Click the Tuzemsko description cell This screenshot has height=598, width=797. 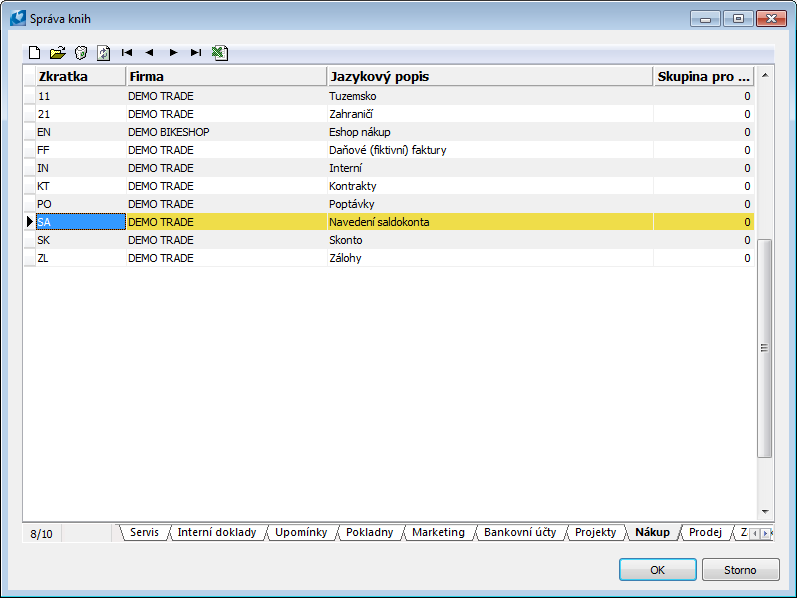point(490,96)
